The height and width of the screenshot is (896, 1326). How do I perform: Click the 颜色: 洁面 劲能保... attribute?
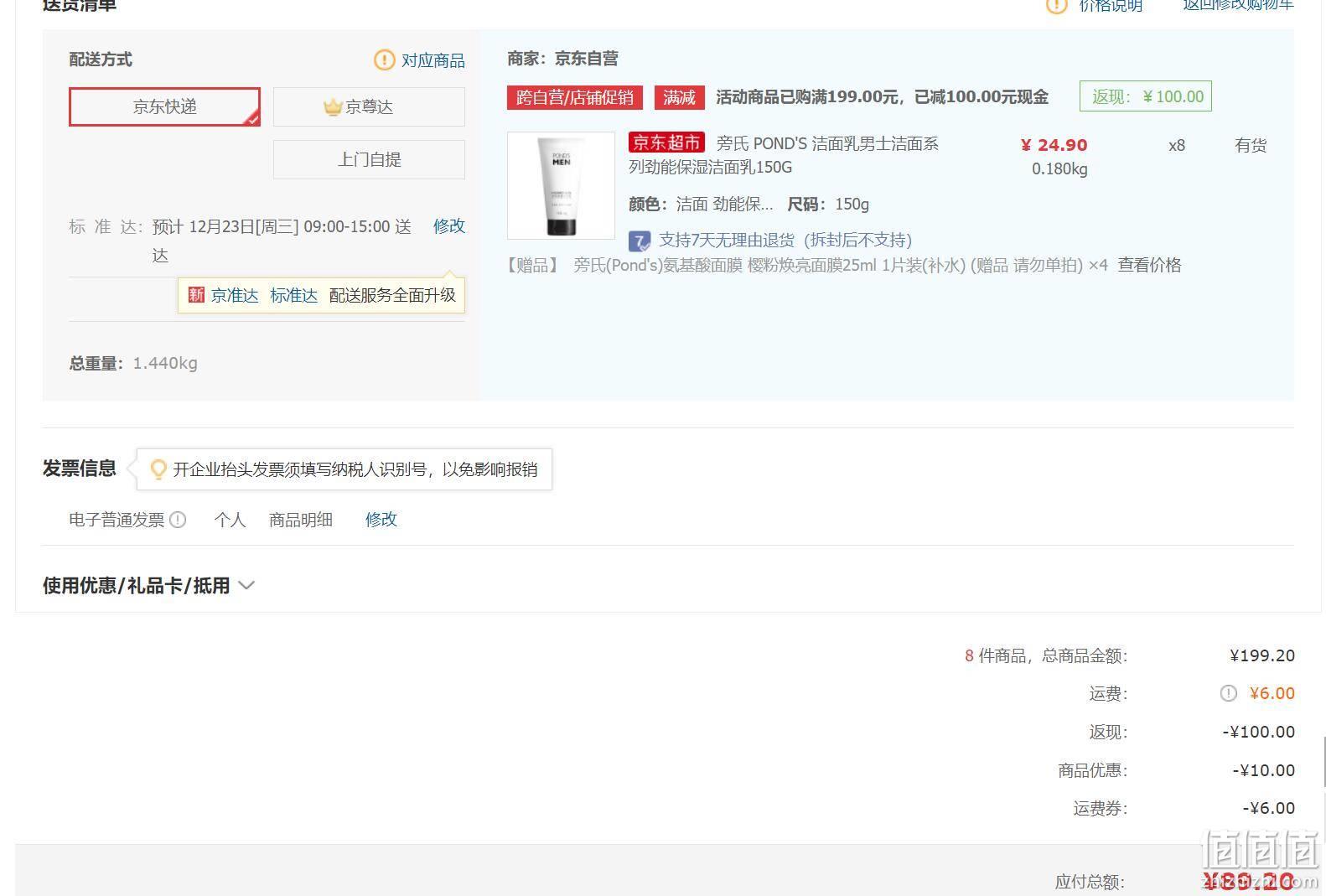click(701, 204)
